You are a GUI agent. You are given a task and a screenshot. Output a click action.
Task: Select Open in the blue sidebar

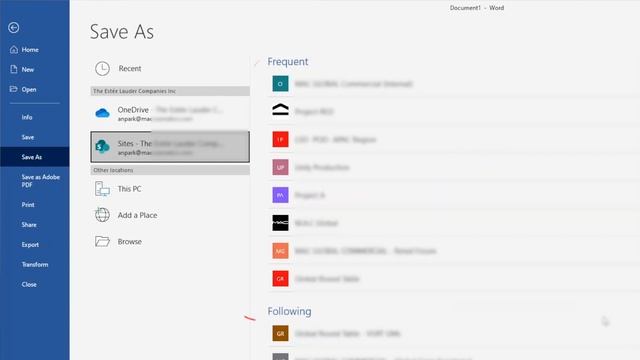tap(23, 89)
